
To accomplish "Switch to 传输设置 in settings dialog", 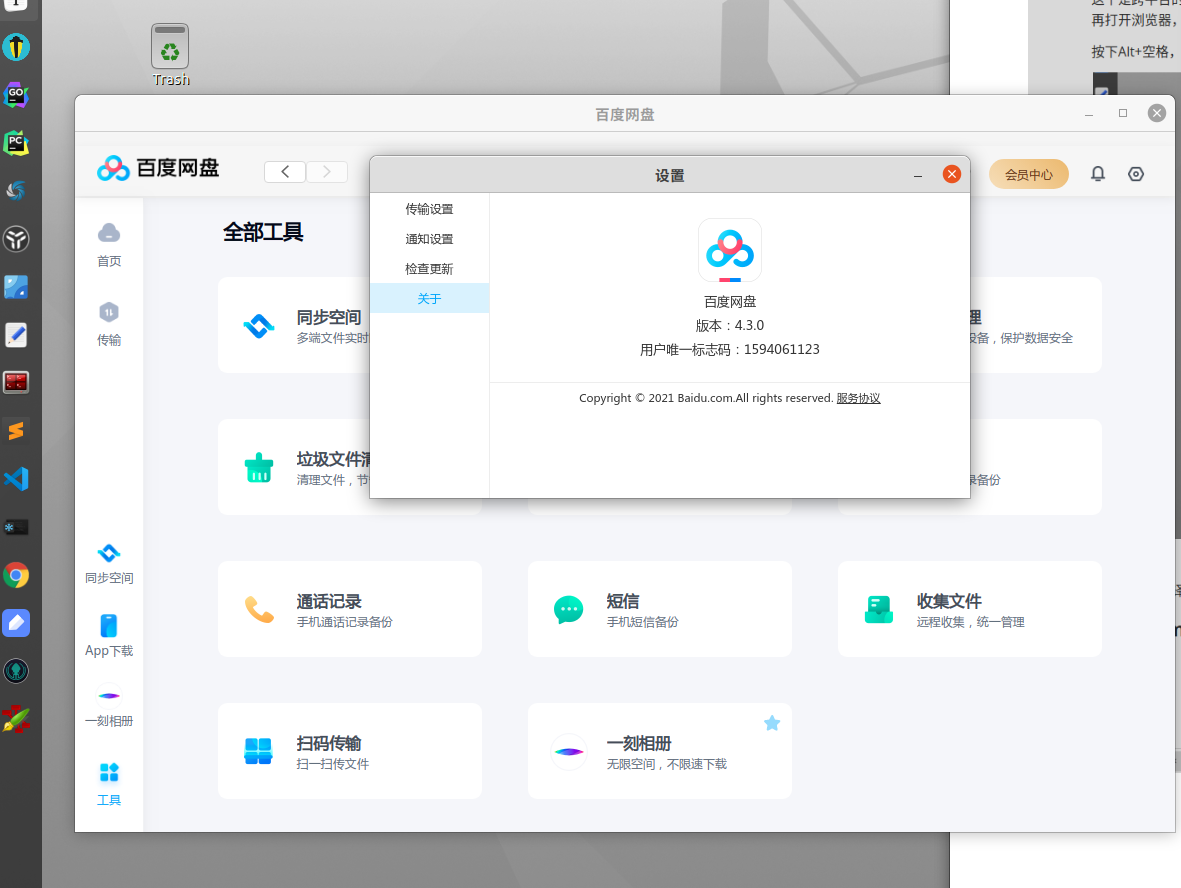I will pos(429,209).
